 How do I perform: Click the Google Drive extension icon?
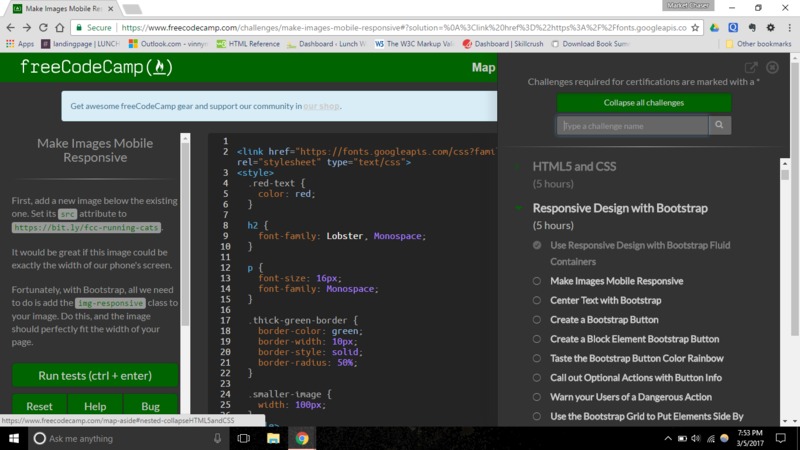click(716, 29)
